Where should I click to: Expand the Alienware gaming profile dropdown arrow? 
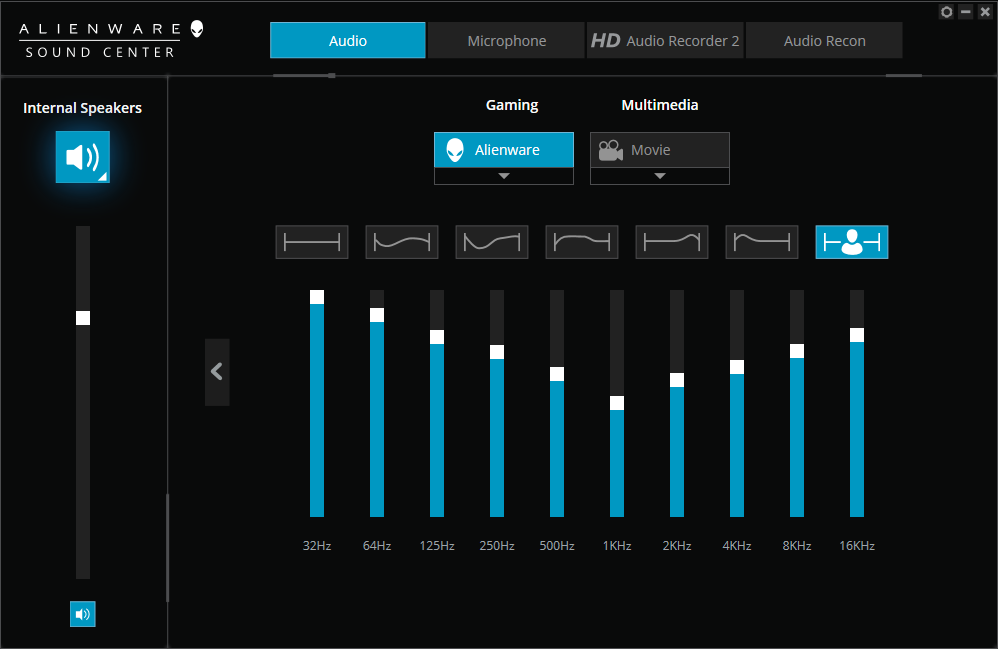503,176
